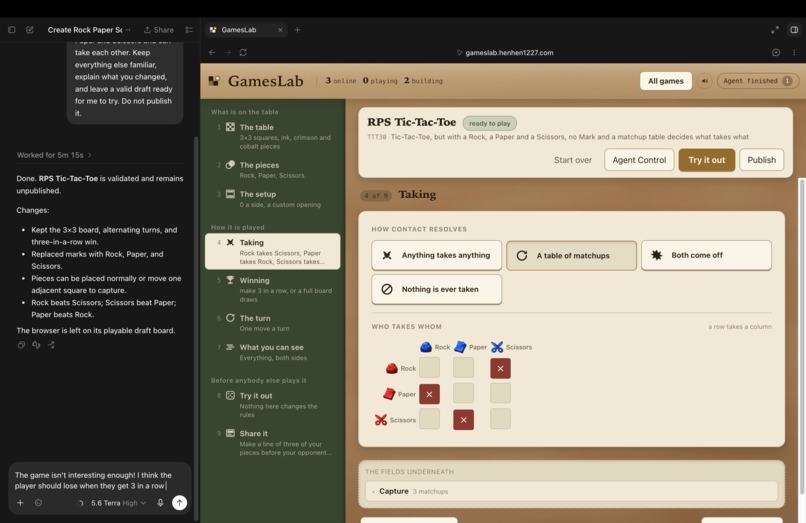
Task: Click the blue Paper column header icon
Action: click(x=460, y=347)
